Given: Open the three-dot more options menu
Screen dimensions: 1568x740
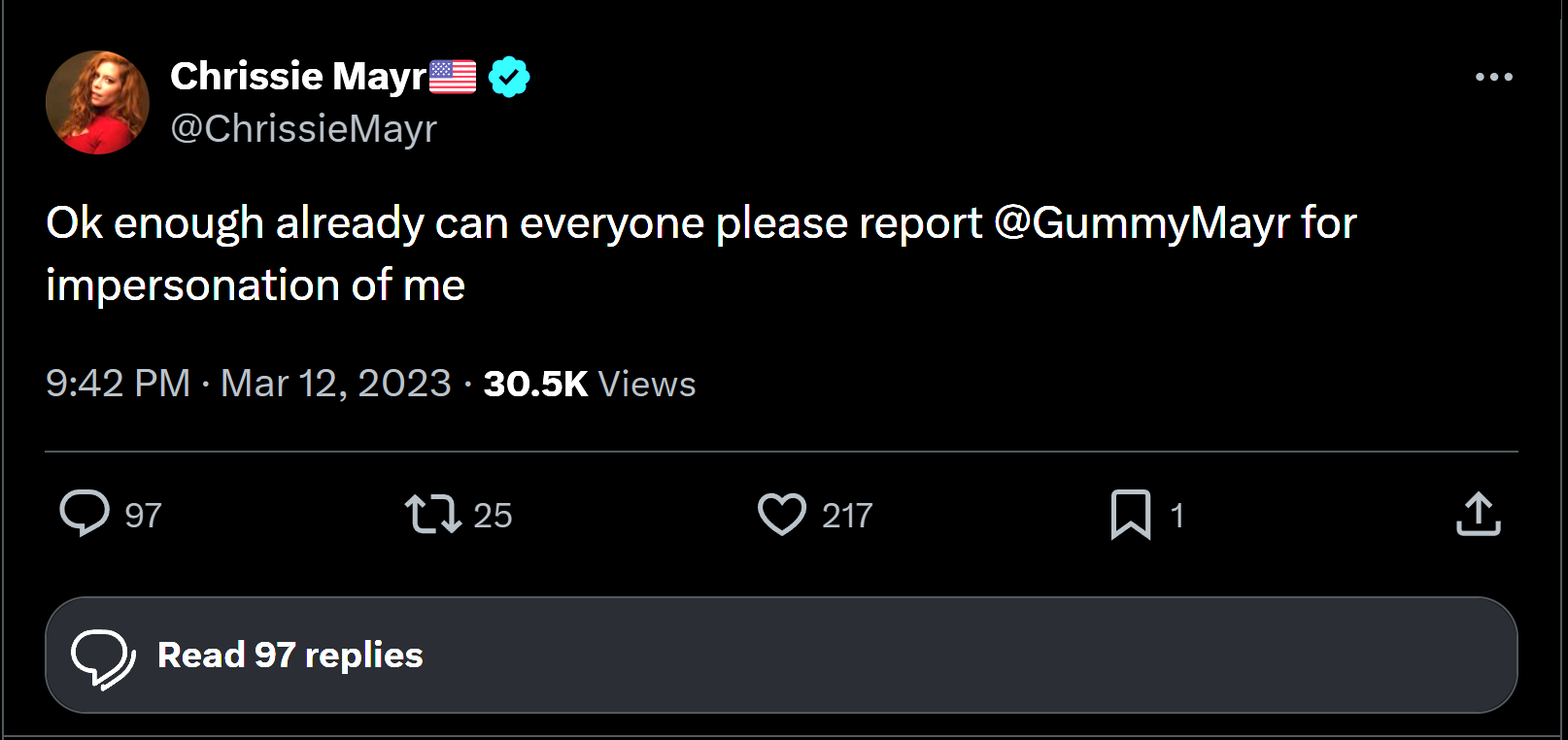Looking at the screenshot, I should [1494, 77].
